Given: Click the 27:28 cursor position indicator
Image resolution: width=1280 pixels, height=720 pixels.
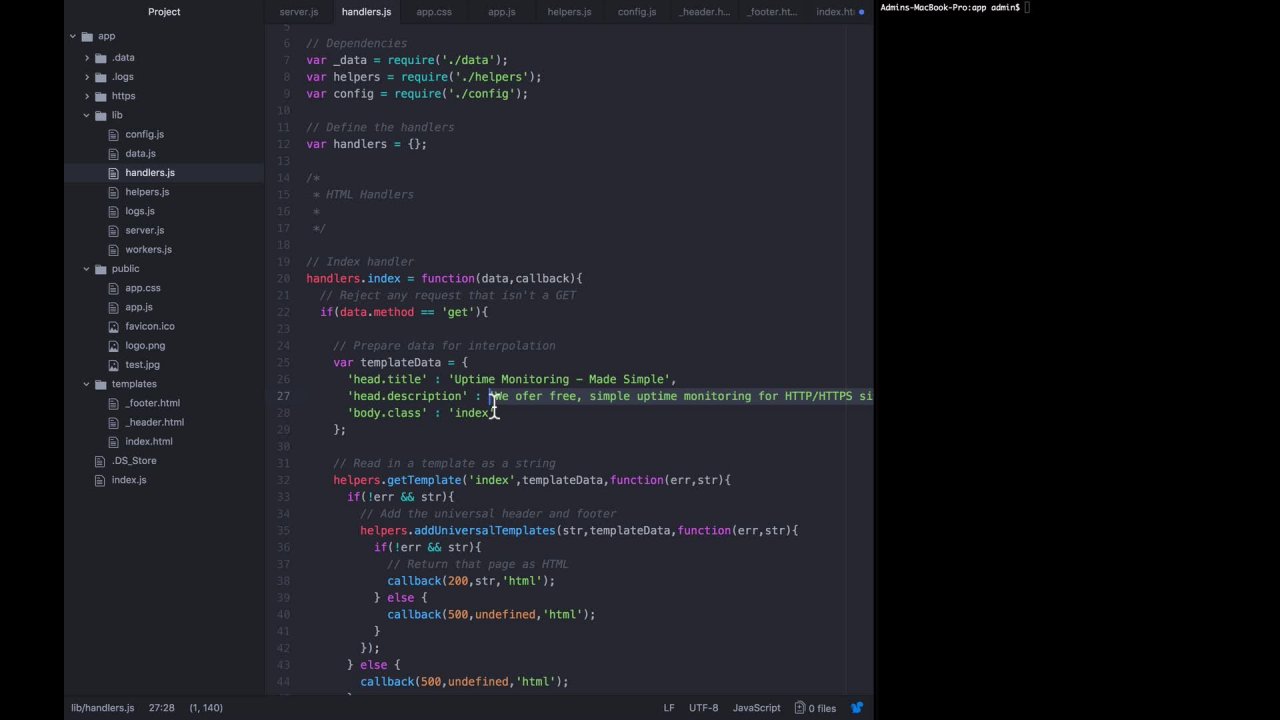Looking at the screenshot, I should (161, 708).
